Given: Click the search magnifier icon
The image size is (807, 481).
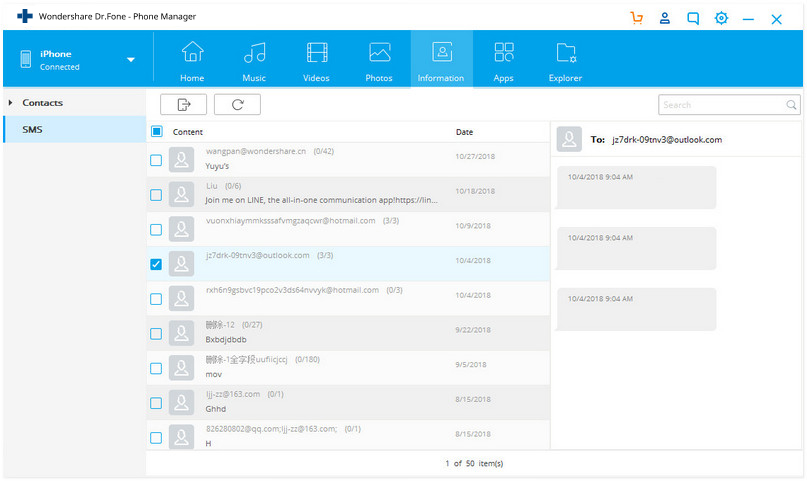Looking at the screenshot, I should tap(792, 105).
